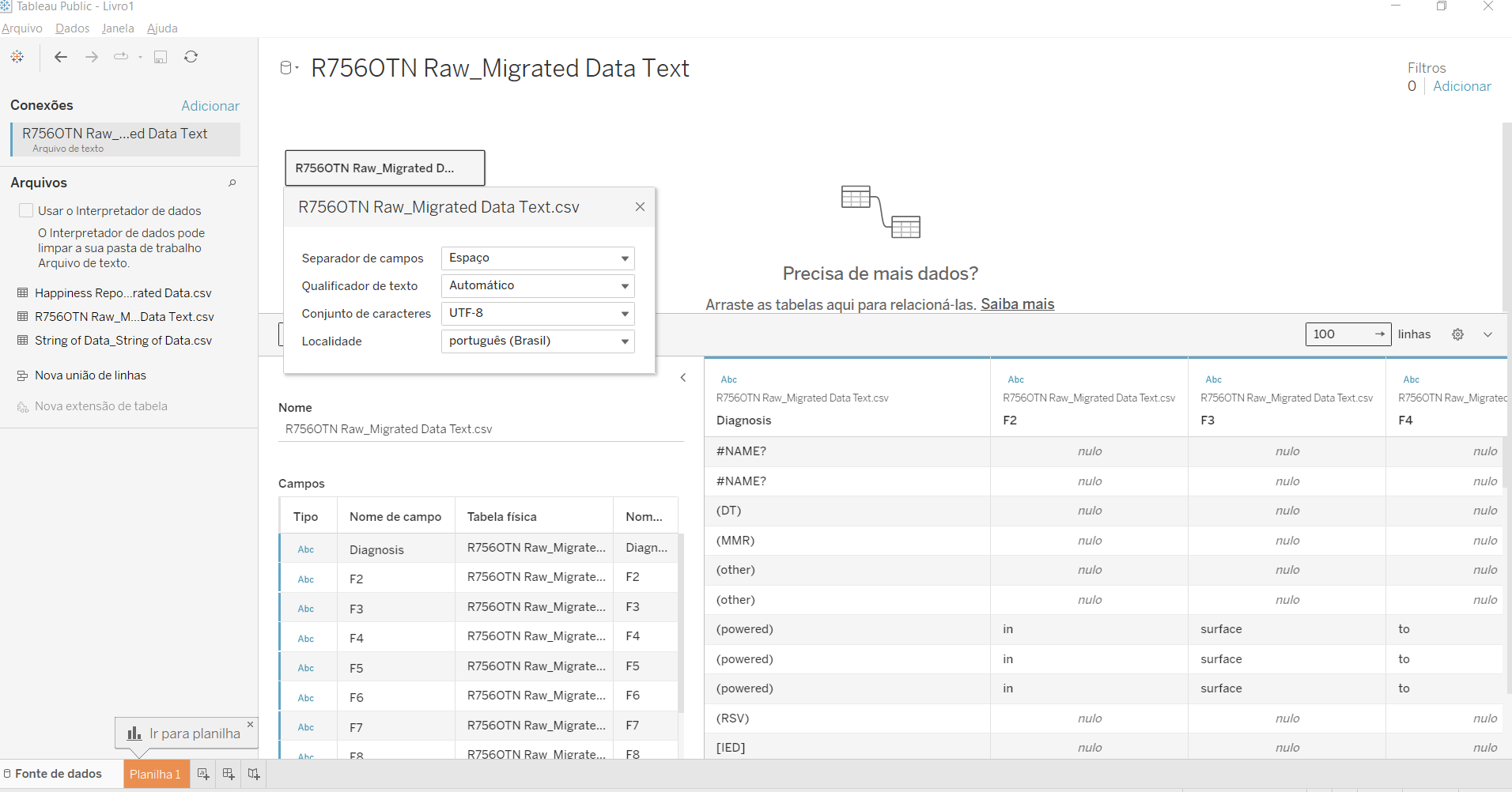Open 'Saiba mais' link
1512x792 pixels.
[x=1018, y=304]
